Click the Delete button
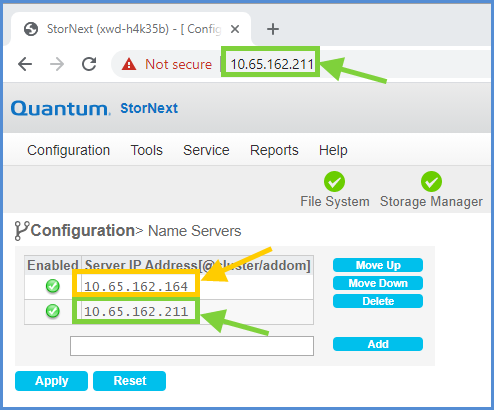 click(x=378, y=301)
